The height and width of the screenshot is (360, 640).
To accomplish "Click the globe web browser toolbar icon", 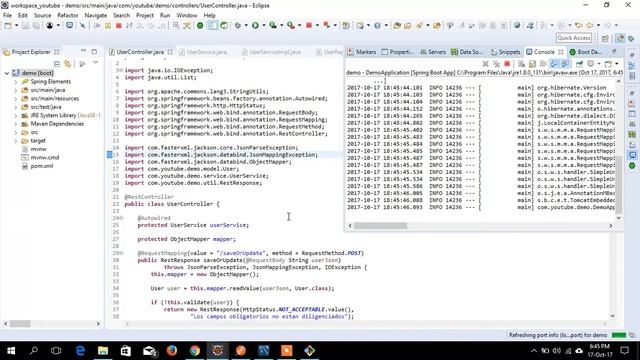I will [x=517, y=25].
